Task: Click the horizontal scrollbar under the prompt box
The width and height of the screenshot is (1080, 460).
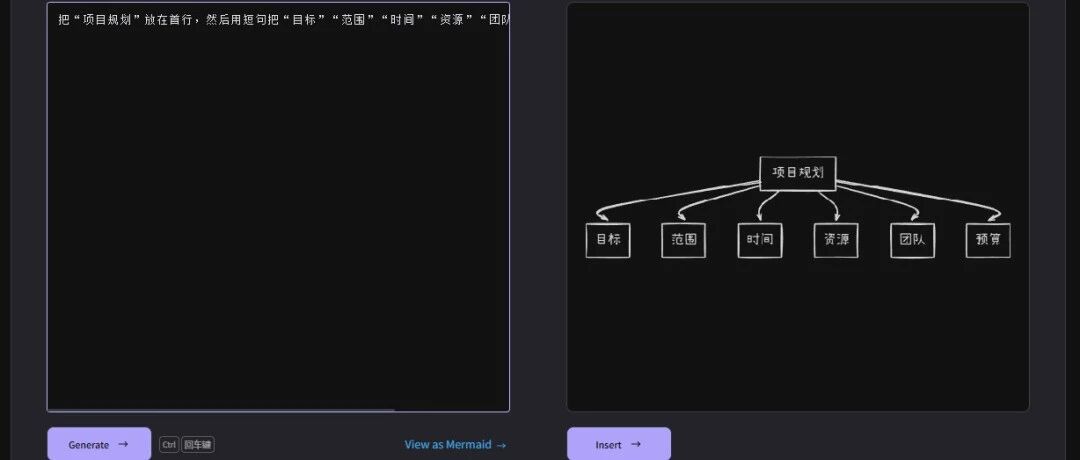Action: [x=222, y=410]
